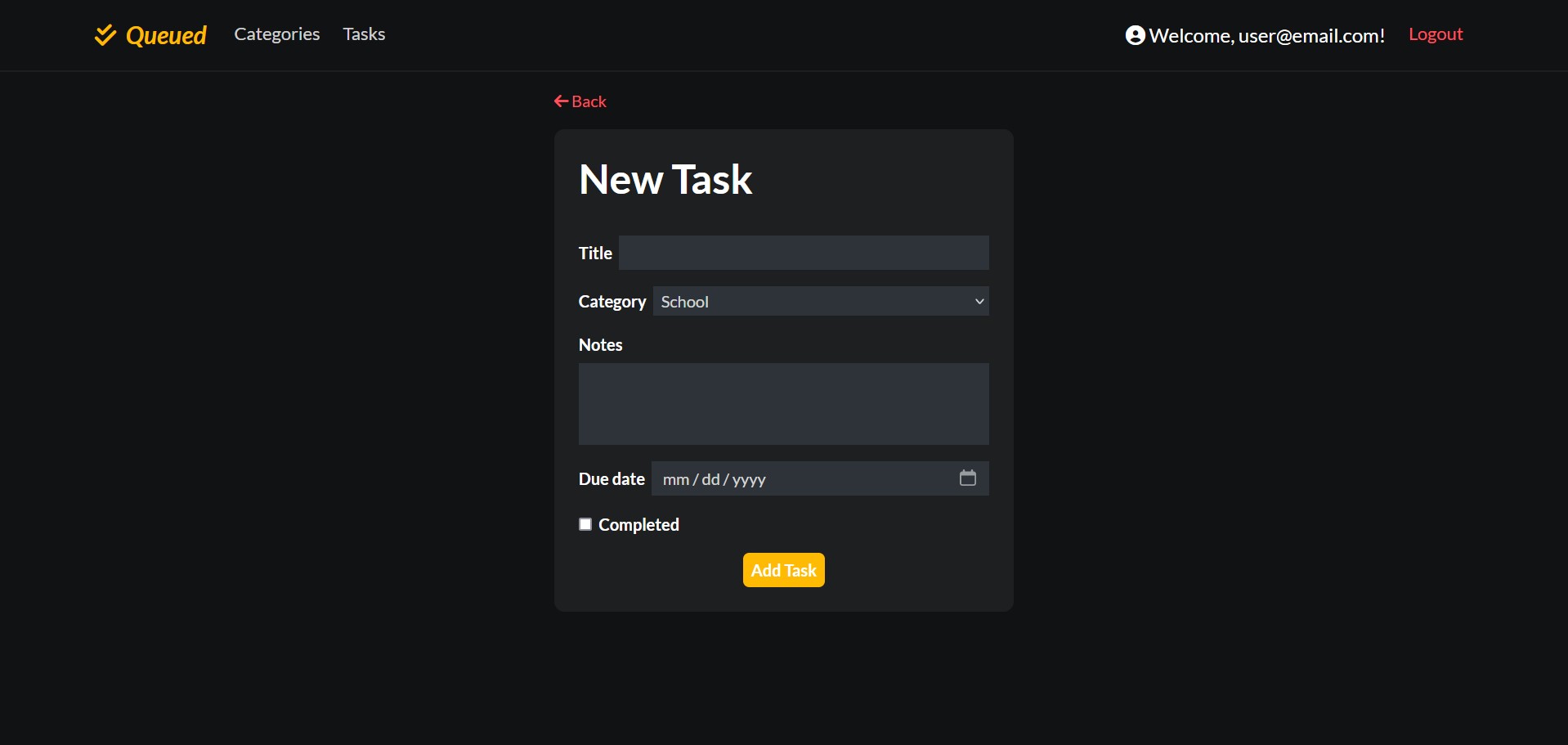Screen dimensions: 1568x745
Task: Submit the form with Add Task
Action: [782, 570]
